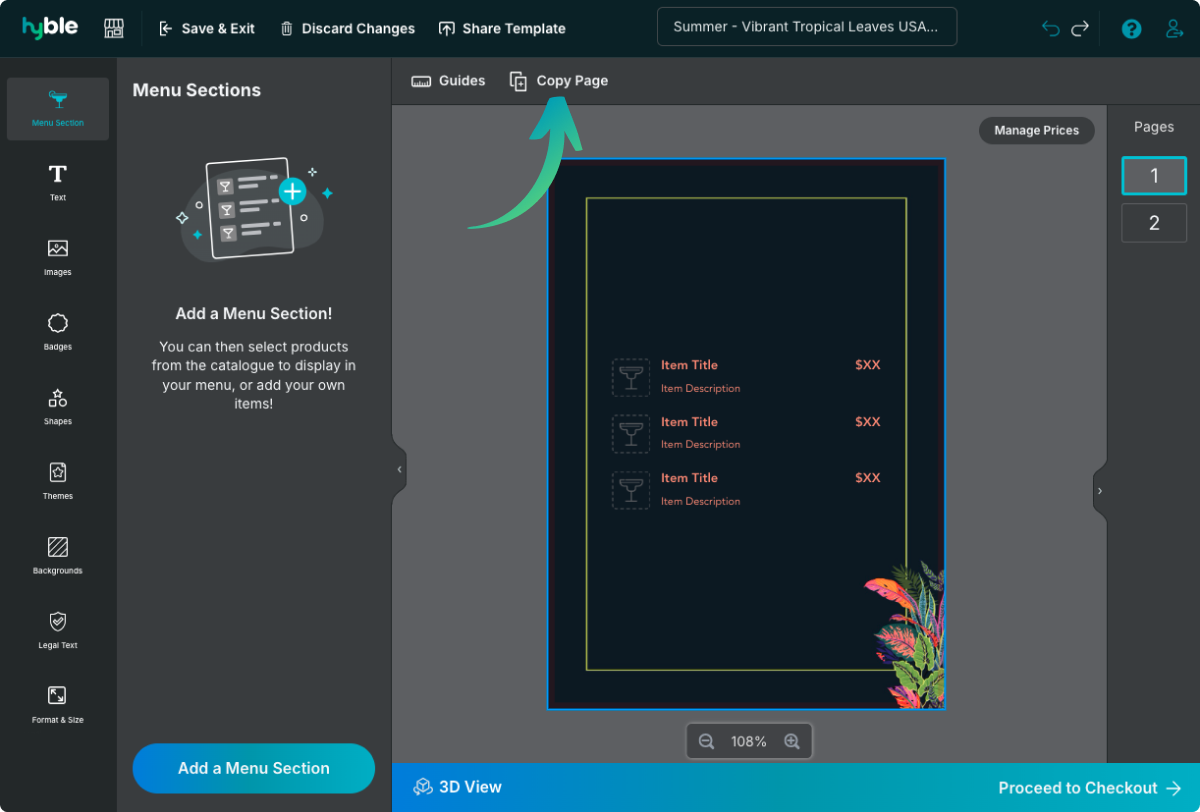Select the Badges sidebar icon
Viewport: 1200px width, 812px height.
coord(58,331)
